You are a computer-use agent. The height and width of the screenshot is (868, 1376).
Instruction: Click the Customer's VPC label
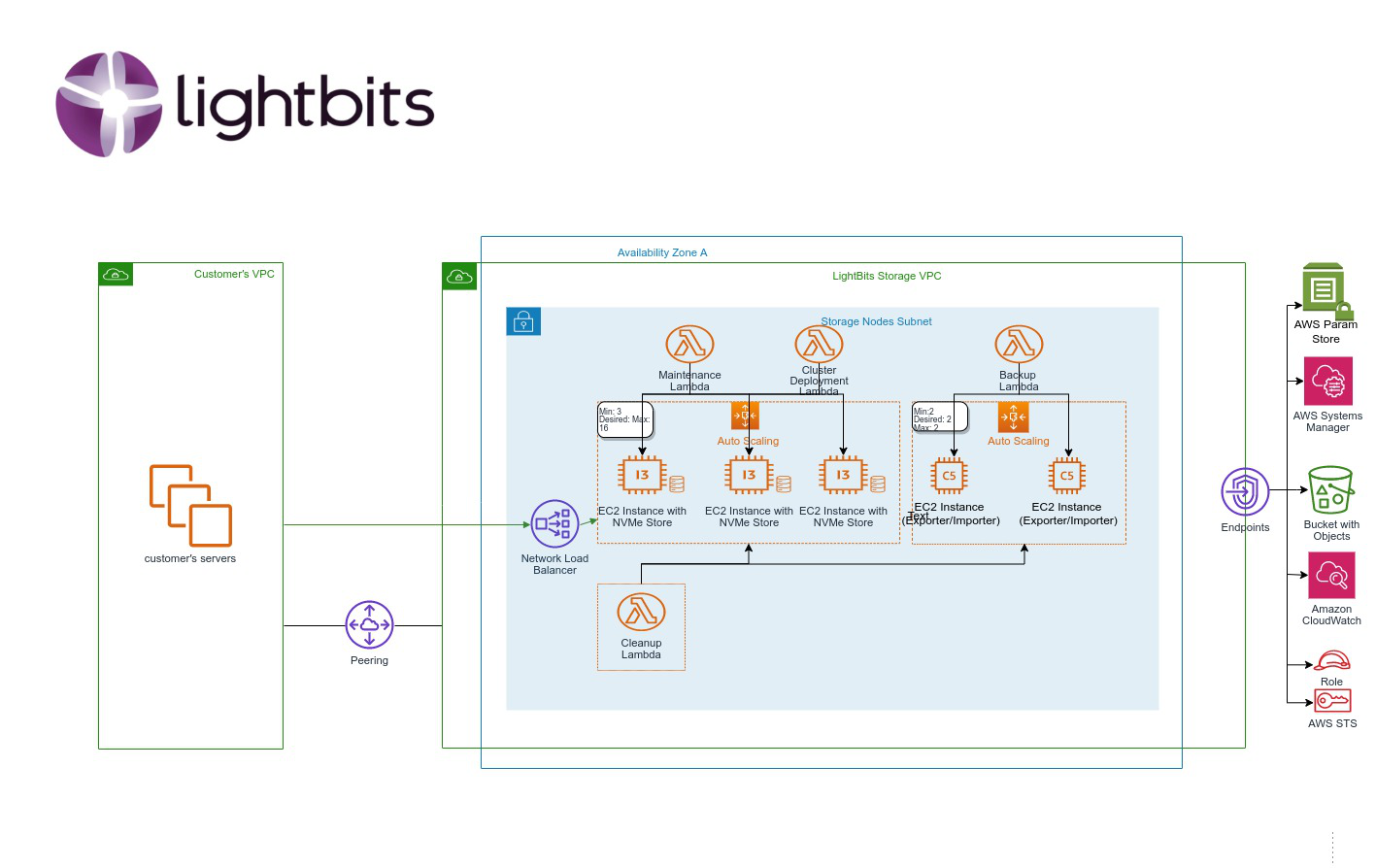[x=234, y=274]
